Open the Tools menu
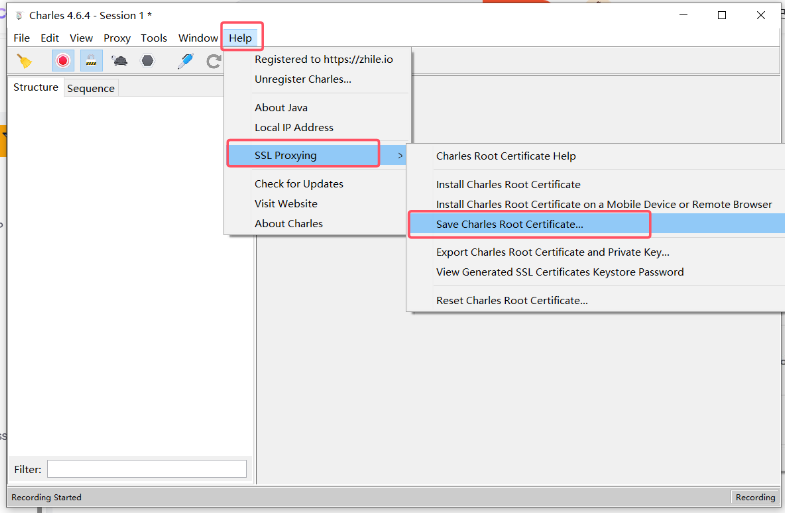The image size is (785, 513). 154,38
